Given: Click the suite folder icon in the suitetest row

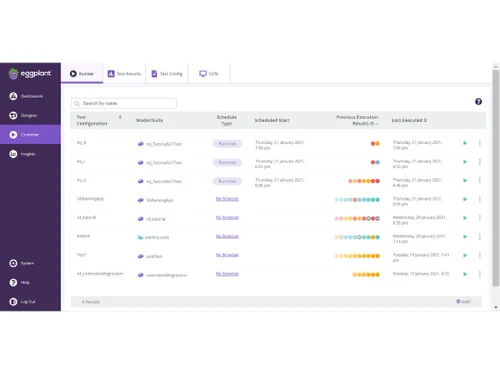Looking at the screenshot, I should 141,237.
